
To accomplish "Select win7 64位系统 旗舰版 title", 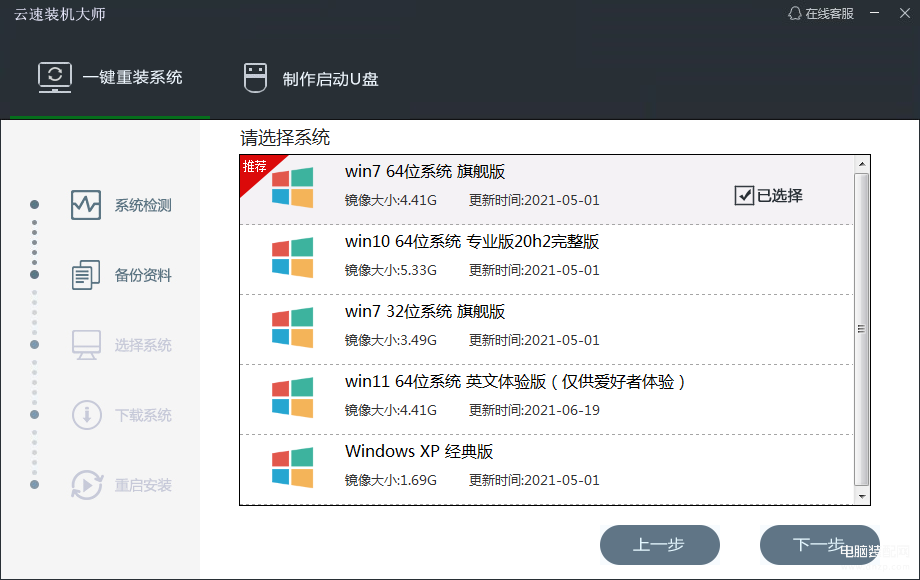I will (425, 171).
